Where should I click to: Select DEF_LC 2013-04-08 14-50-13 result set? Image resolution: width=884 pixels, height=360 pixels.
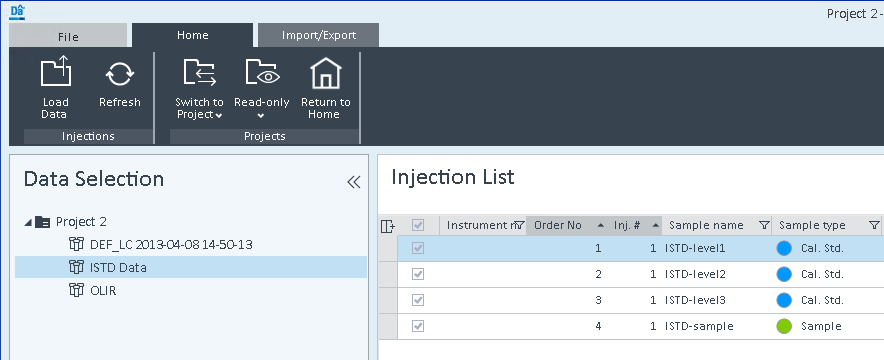pos(171,245)
